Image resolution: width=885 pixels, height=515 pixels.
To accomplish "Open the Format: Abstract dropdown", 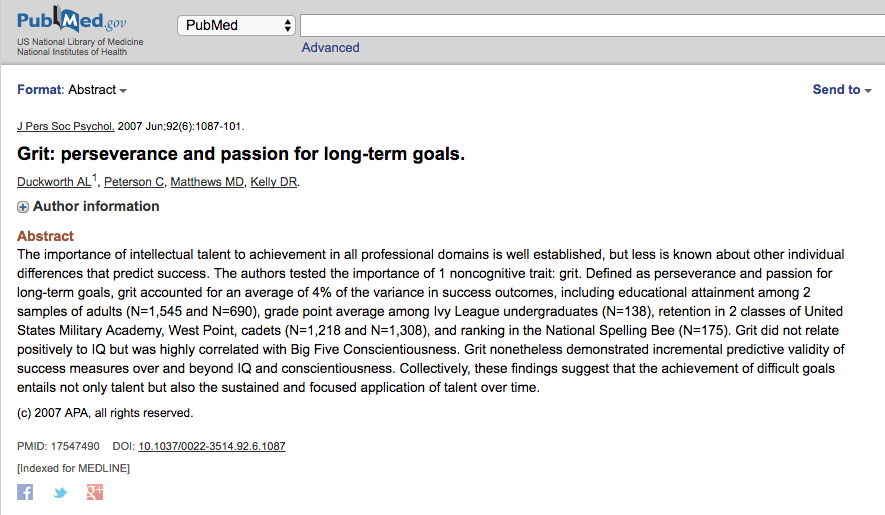I will [x=72, y=90].
